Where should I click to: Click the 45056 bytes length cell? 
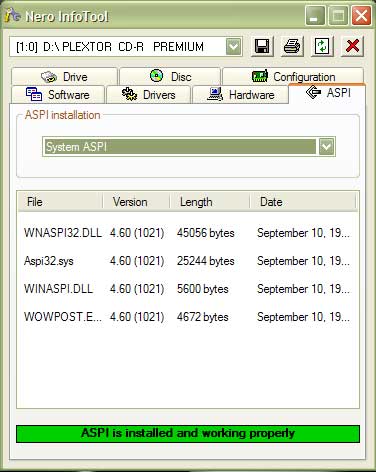[206, 233]
